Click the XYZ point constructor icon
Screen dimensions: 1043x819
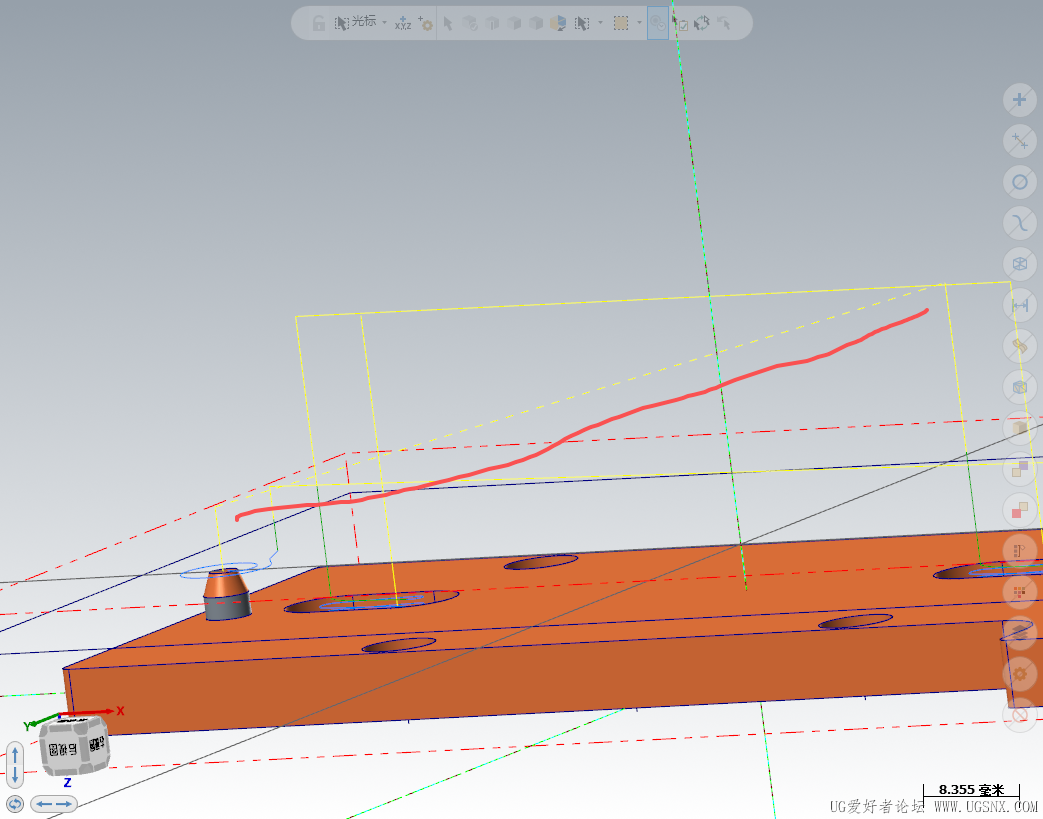point(402,23)
